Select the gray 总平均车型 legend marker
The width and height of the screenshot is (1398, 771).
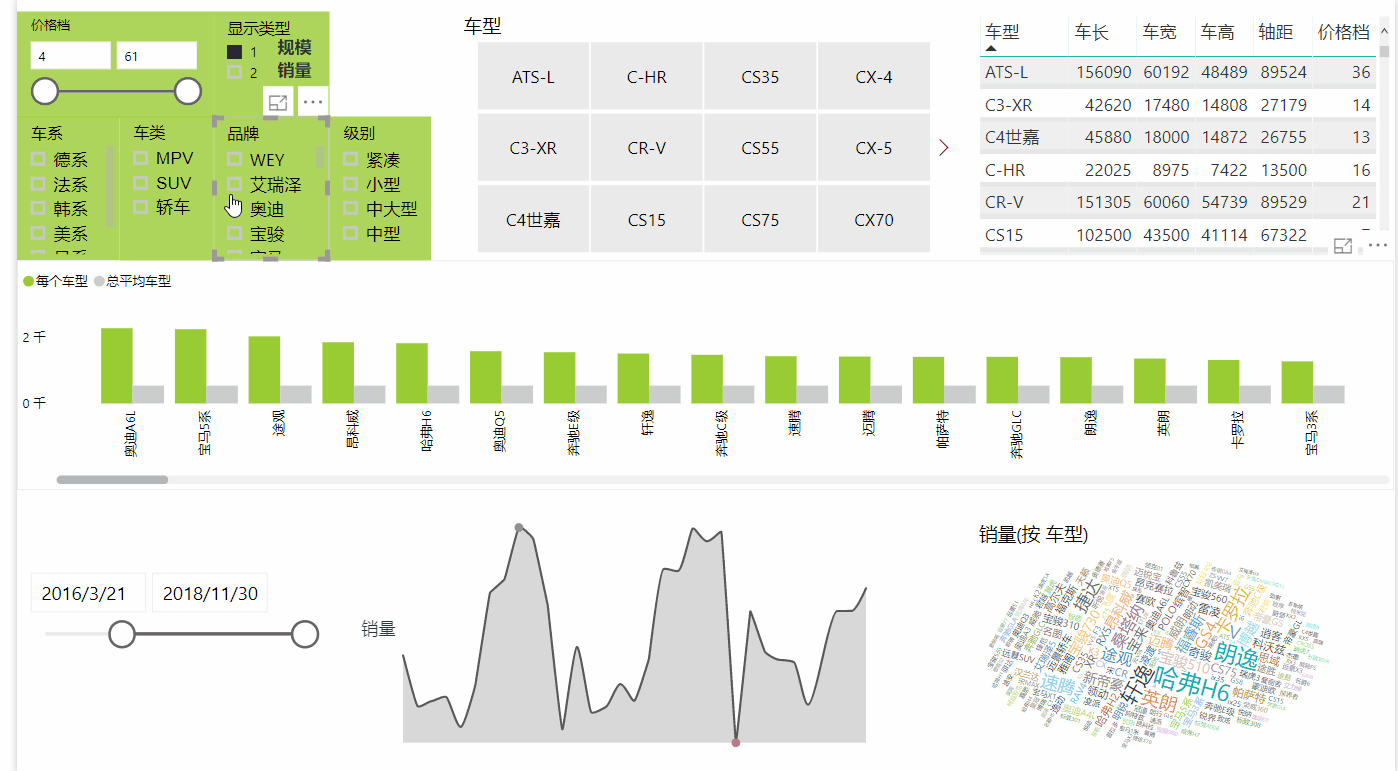tap(97, 281)
